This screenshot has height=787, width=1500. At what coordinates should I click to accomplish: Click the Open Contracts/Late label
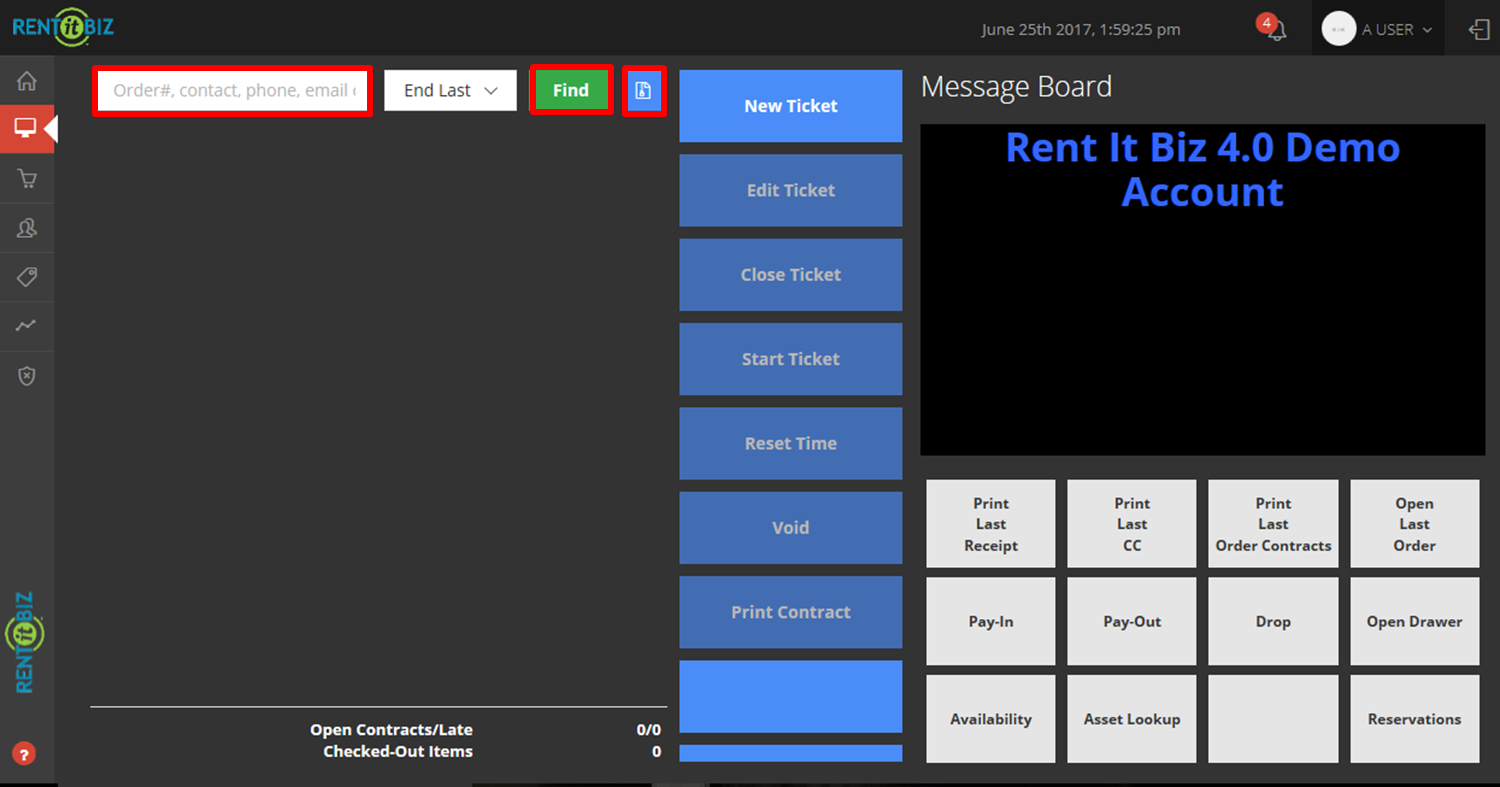point(391,730)
